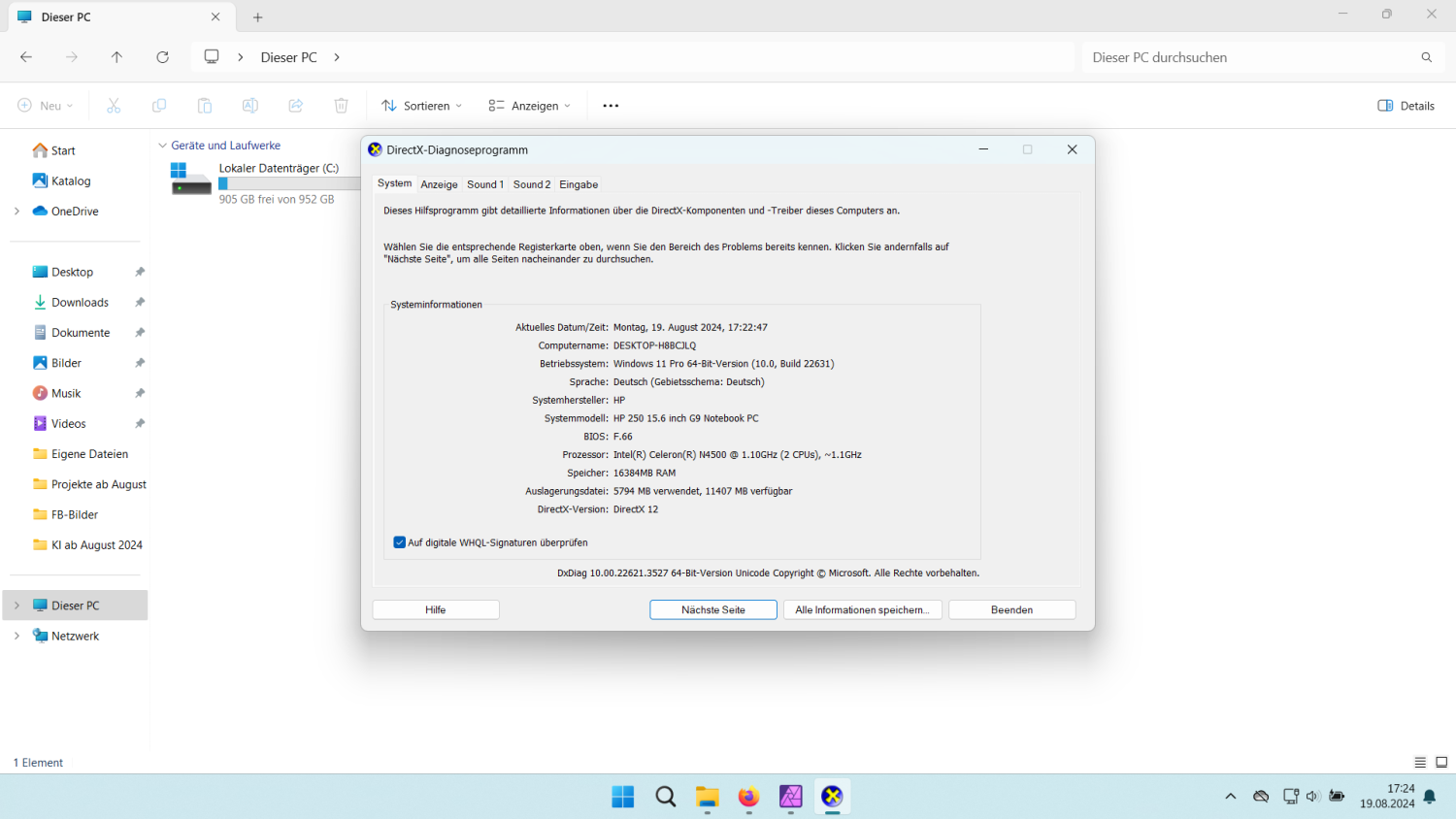1456x819 pixels.
Task: Click chevron after Dieser PC in address bar
Action: (337, 57)
